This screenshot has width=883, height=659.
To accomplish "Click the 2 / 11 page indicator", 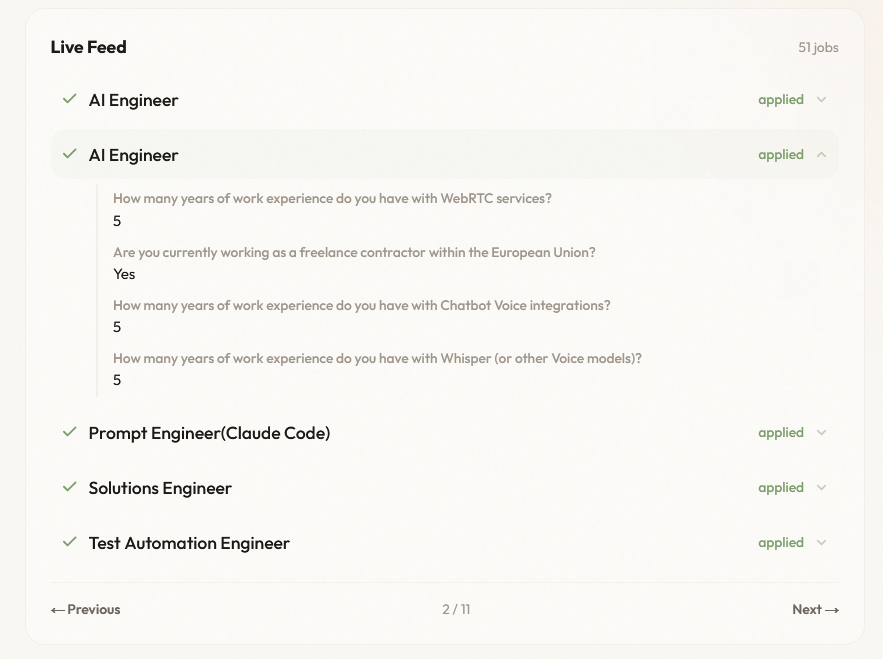I will 456,609.
